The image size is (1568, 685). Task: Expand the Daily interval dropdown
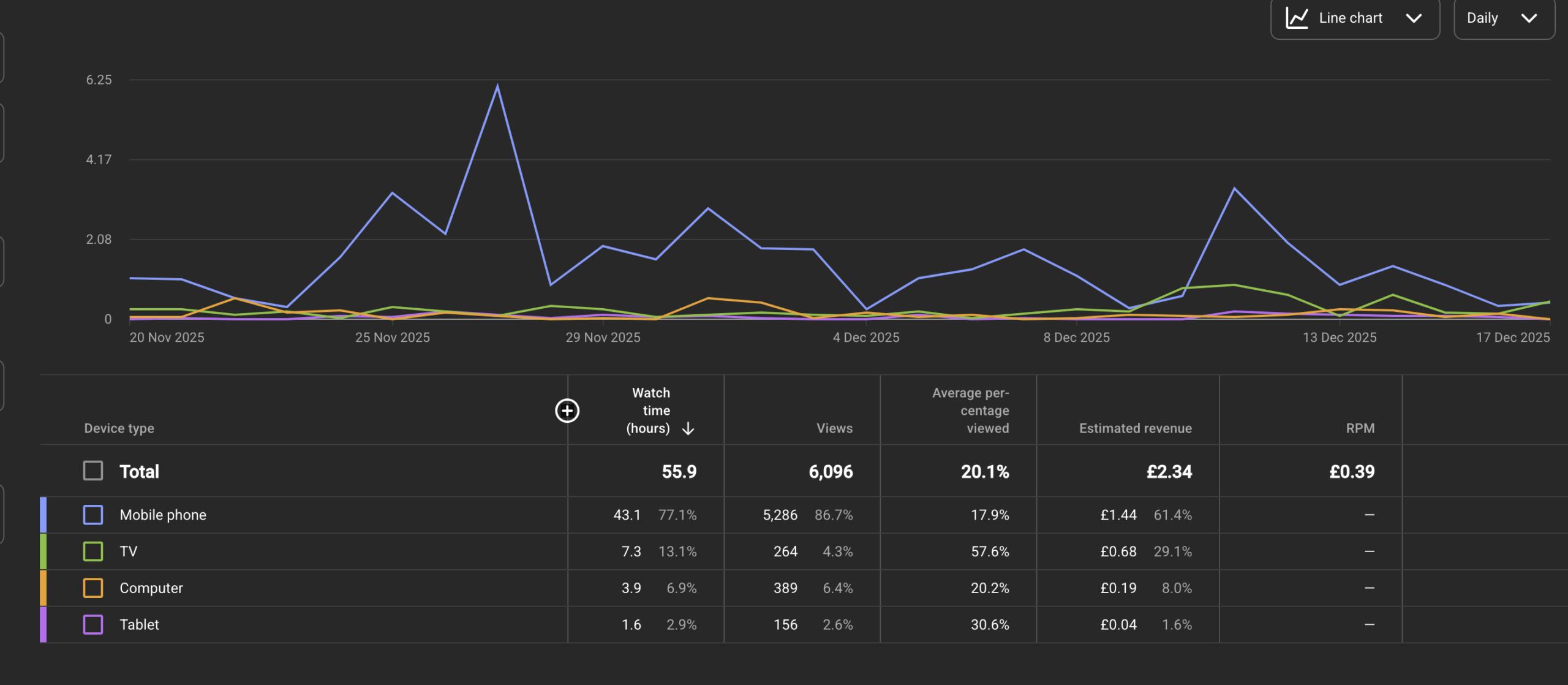pos(1503,18)
